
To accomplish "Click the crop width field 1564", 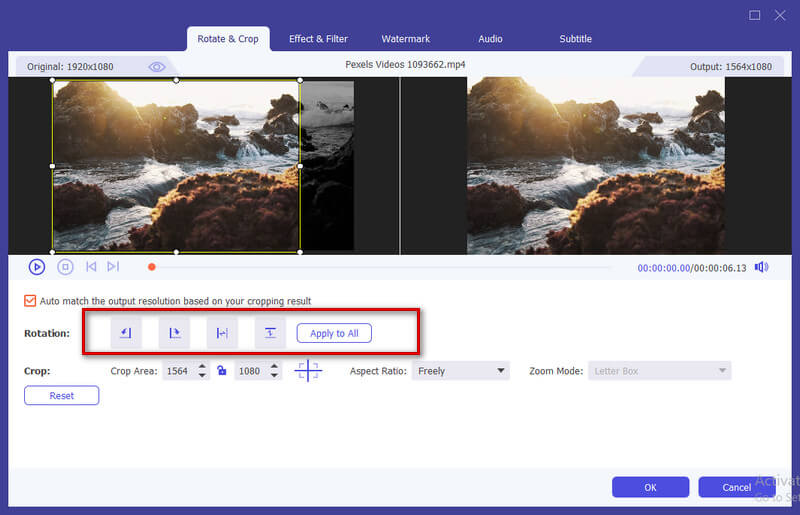I will pos(179,371).
